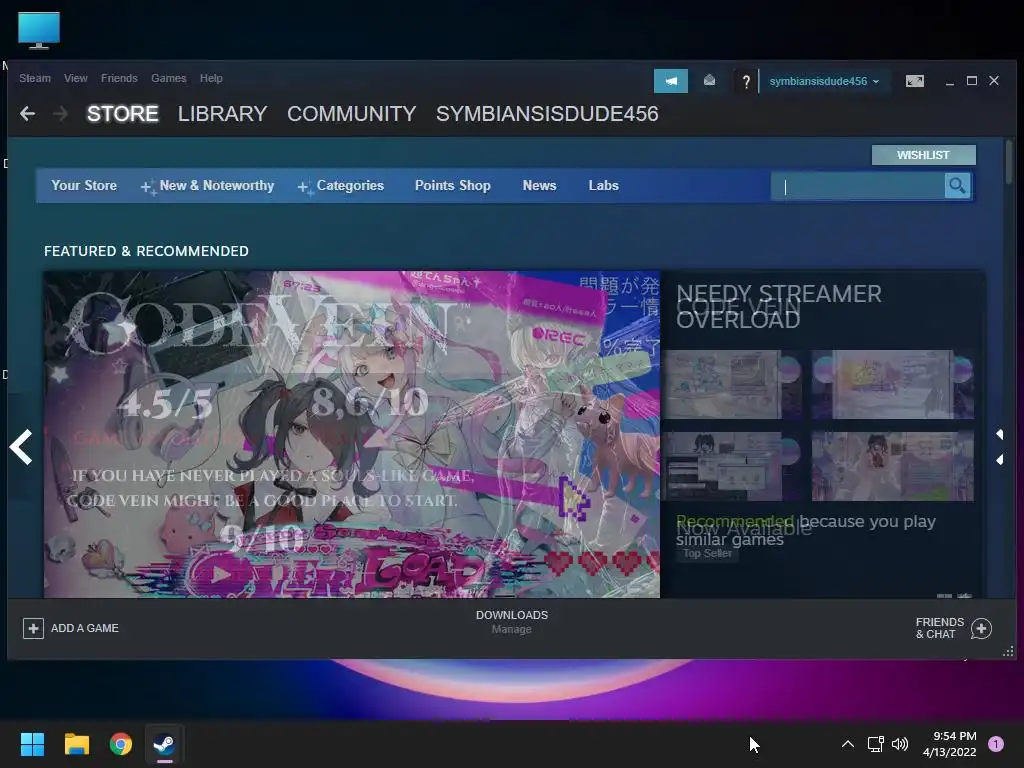
Task: Click the plus icon beside Add a Game
Action: click(x=33, y=628)
